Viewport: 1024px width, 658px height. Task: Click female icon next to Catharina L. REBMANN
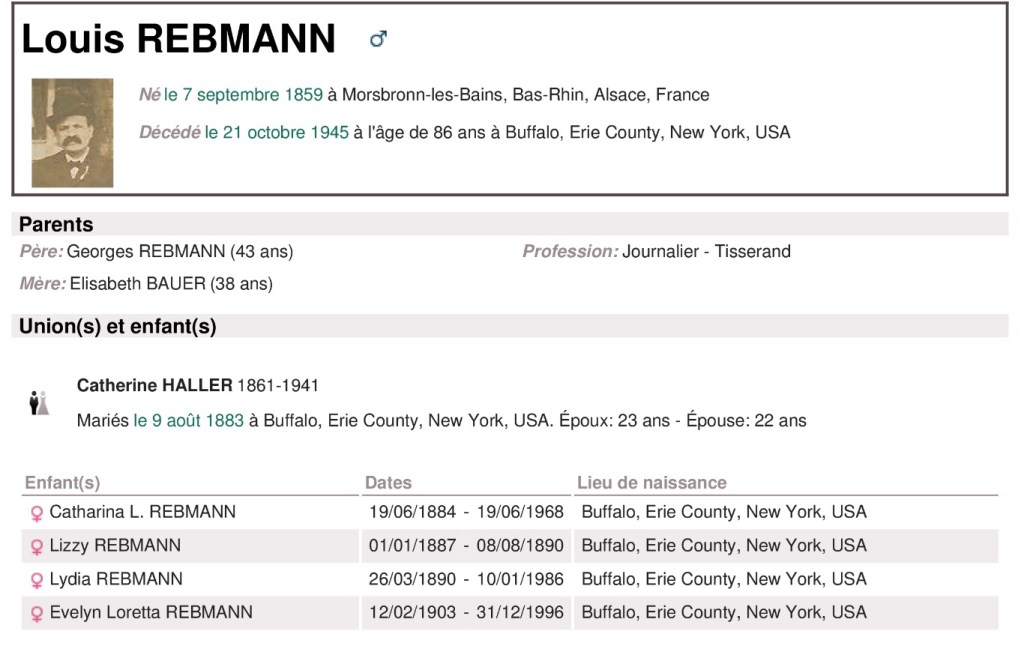tap(37, 513)
